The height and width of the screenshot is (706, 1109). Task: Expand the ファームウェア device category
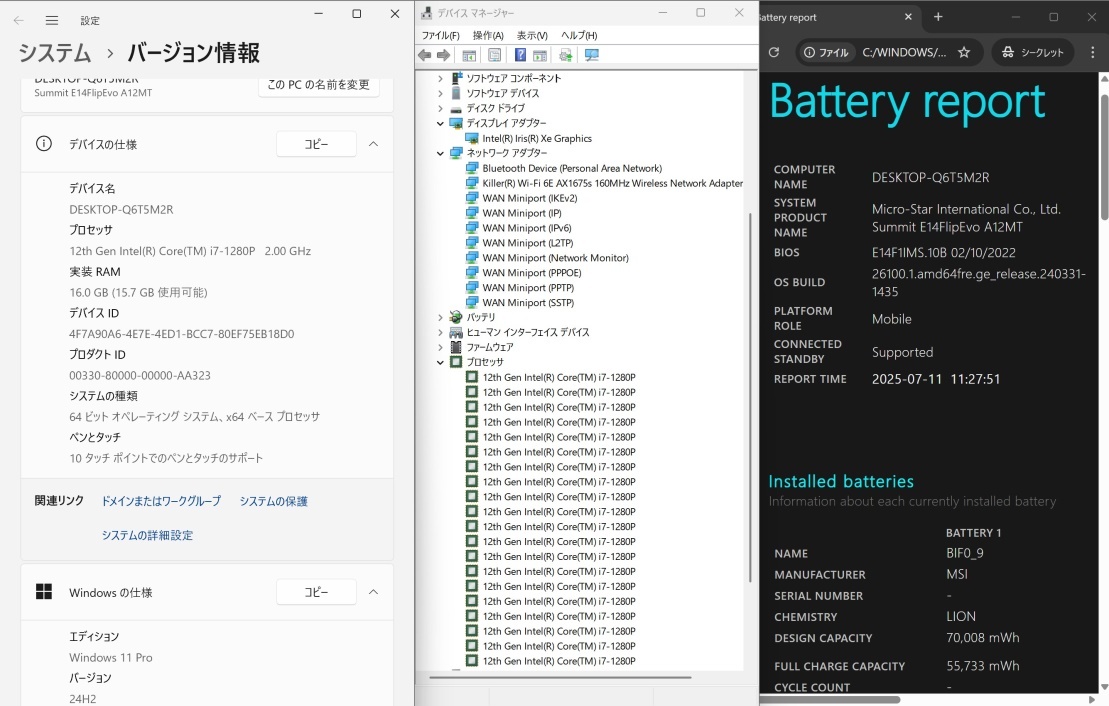click(x=440, y=347)
